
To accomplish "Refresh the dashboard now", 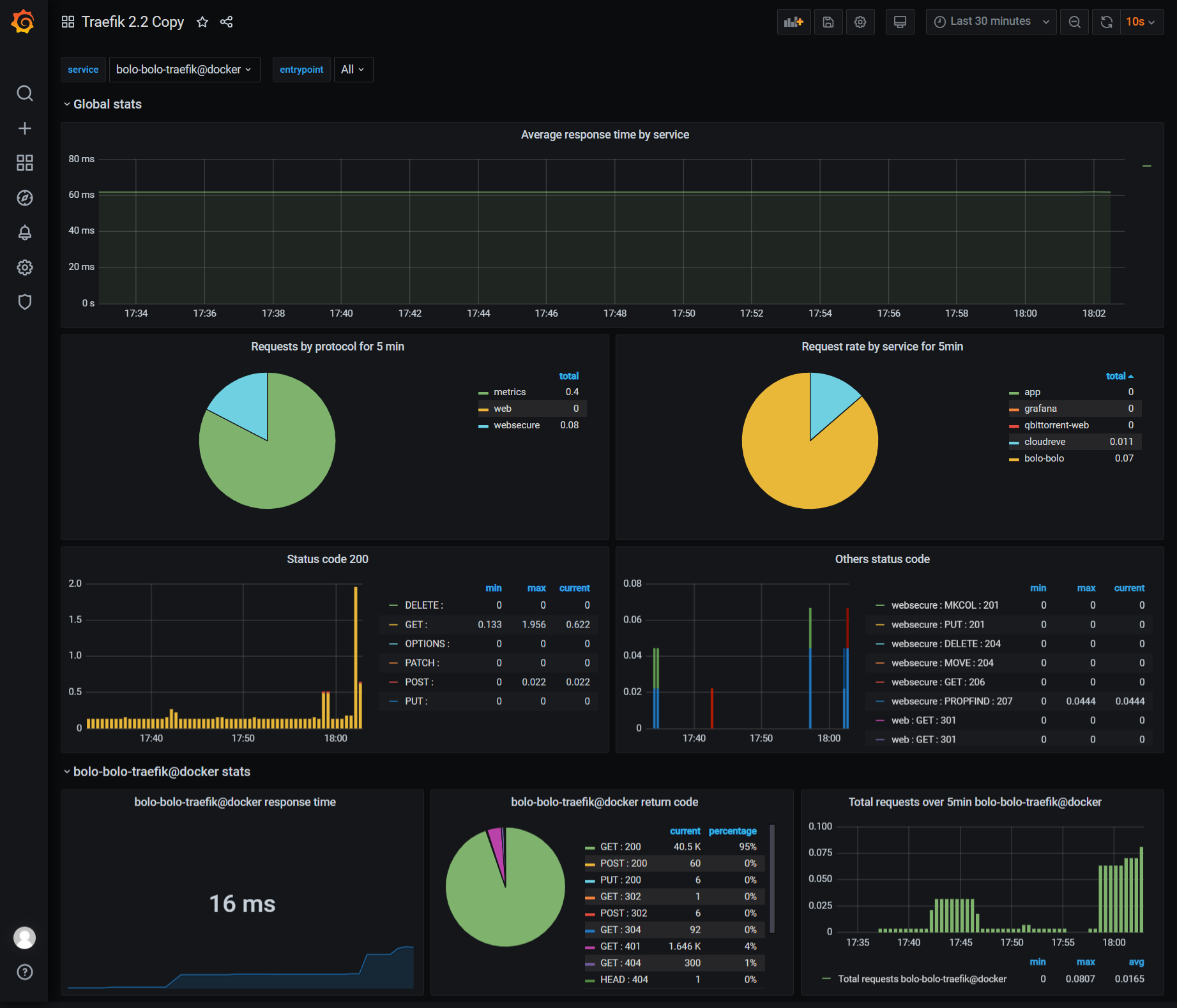I will [x=1107, y=22].
